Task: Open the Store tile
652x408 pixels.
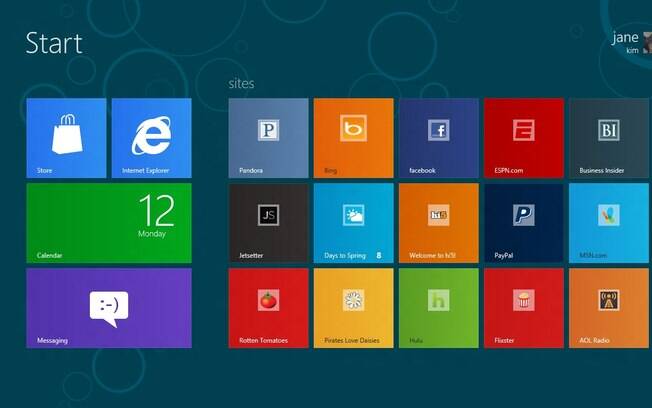Action: click(x=67, y=138)
